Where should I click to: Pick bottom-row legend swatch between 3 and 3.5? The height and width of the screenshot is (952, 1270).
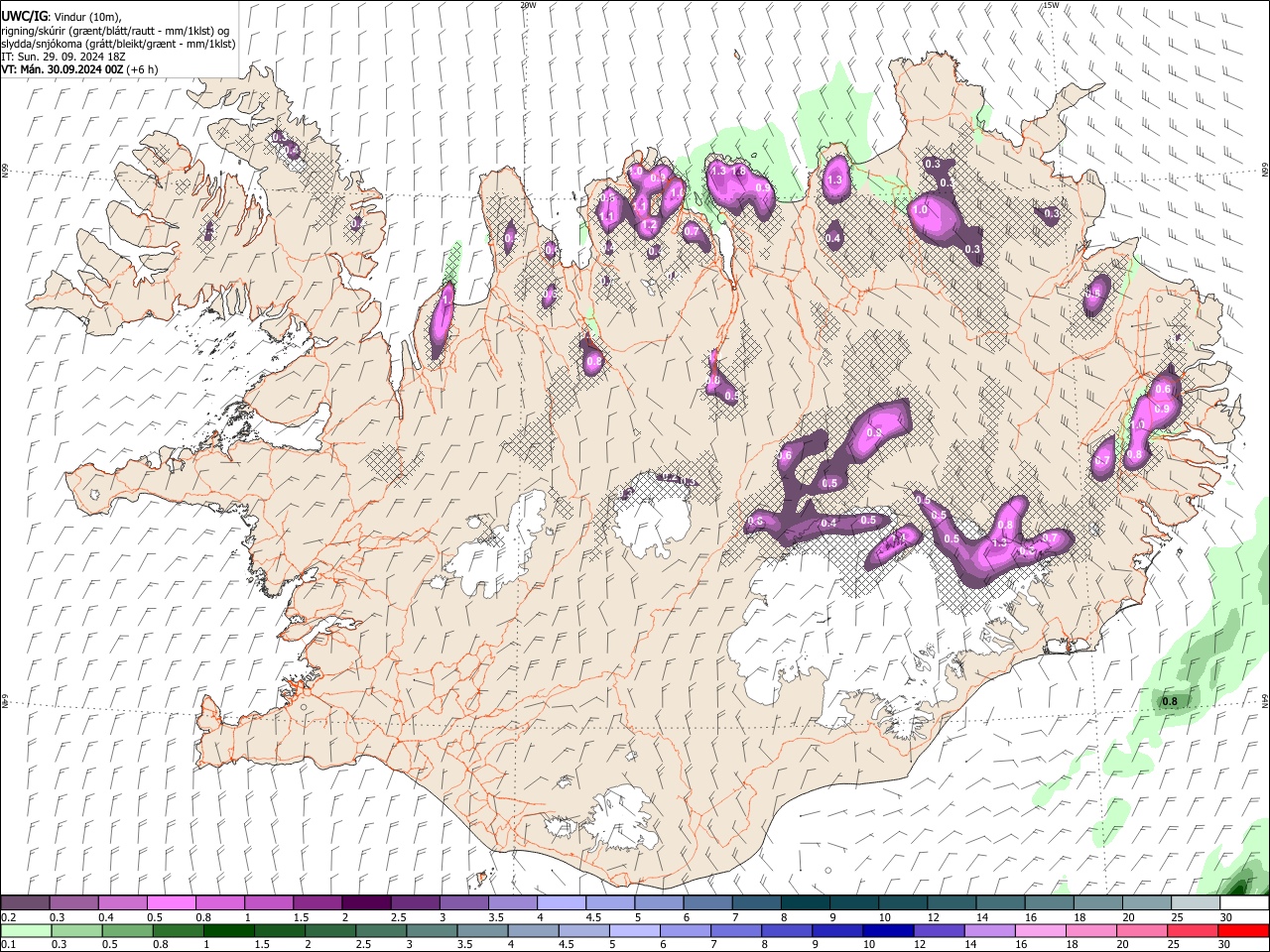[x=432, y=930]
